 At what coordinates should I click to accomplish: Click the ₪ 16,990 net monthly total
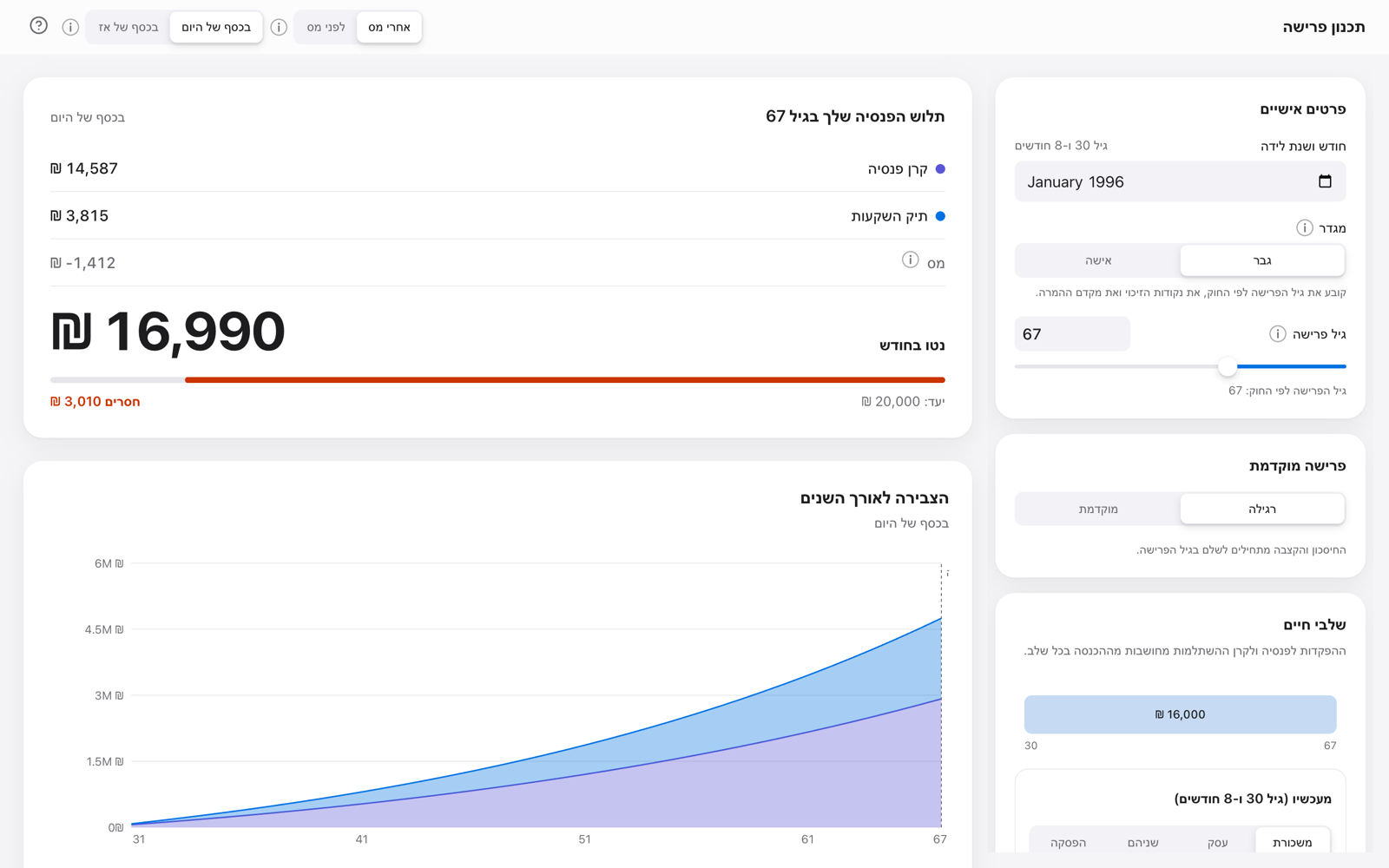tap(168, 331)
